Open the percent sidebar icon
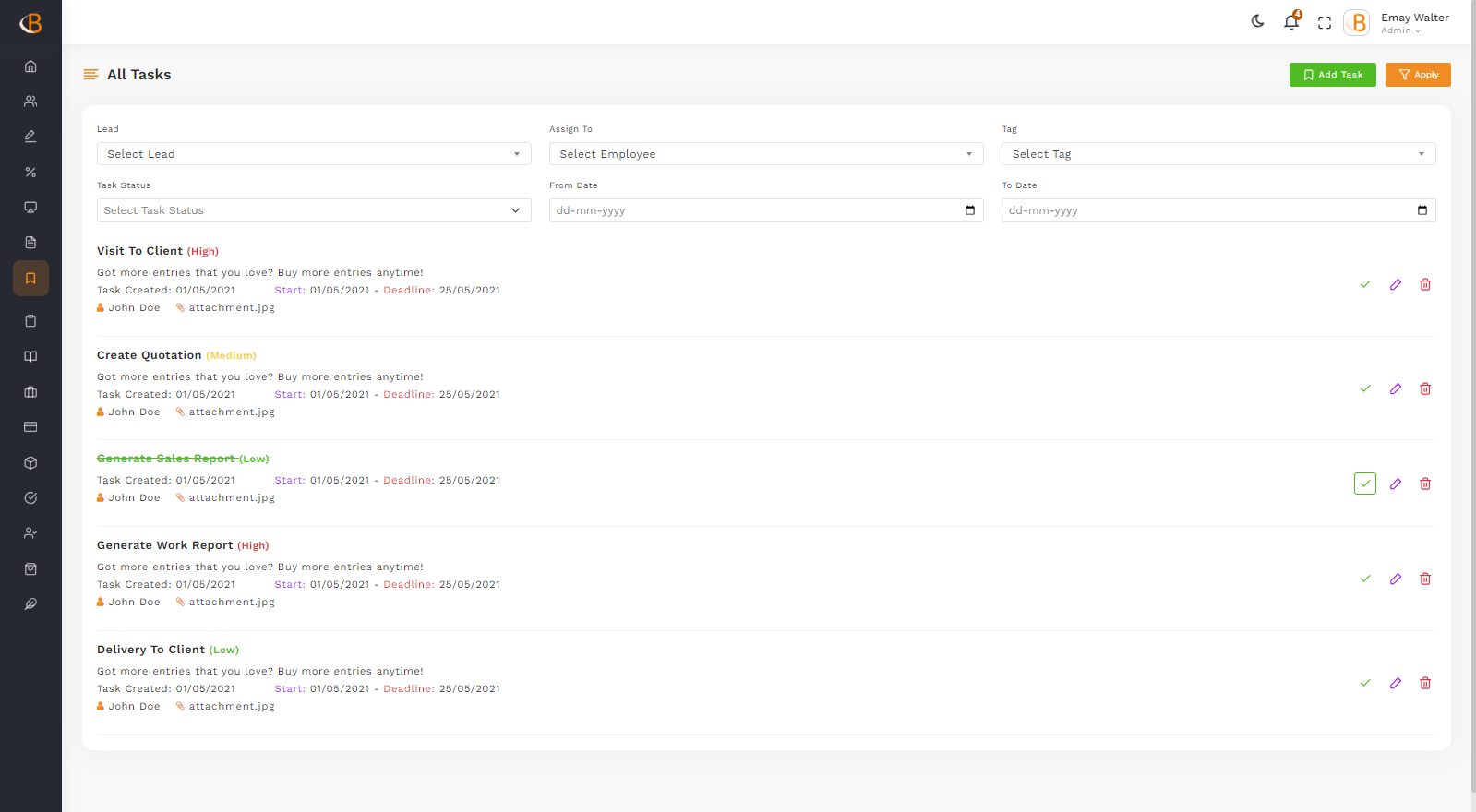Image resolution: width=1476 pixels, height=812 pixels. (x=30, y=173)
